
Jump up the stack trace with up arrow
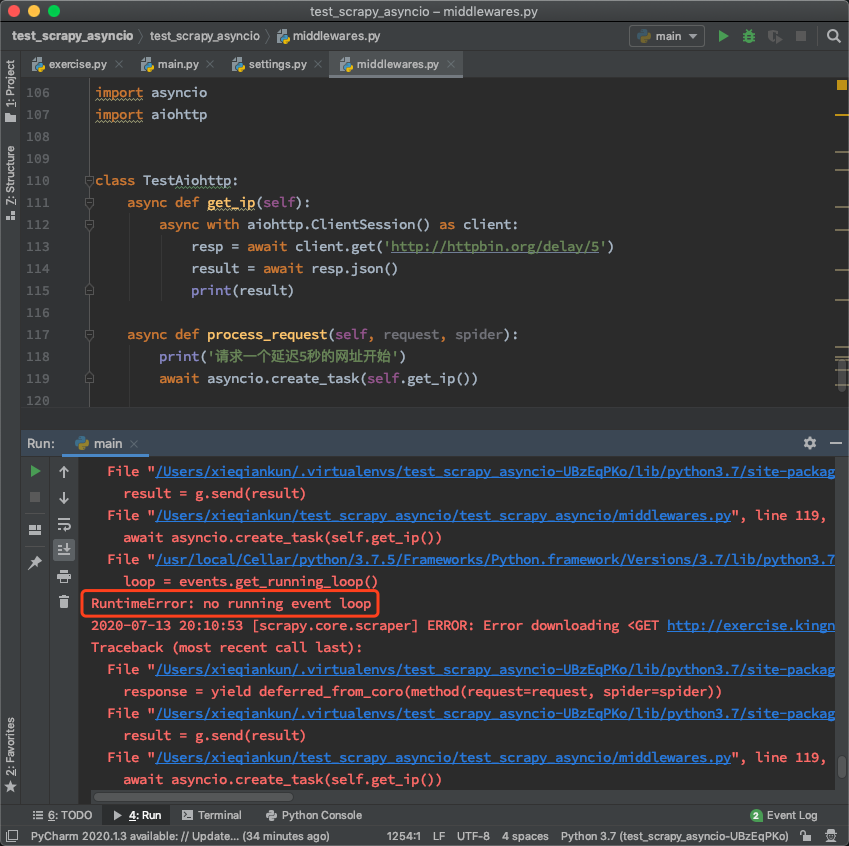64,472
